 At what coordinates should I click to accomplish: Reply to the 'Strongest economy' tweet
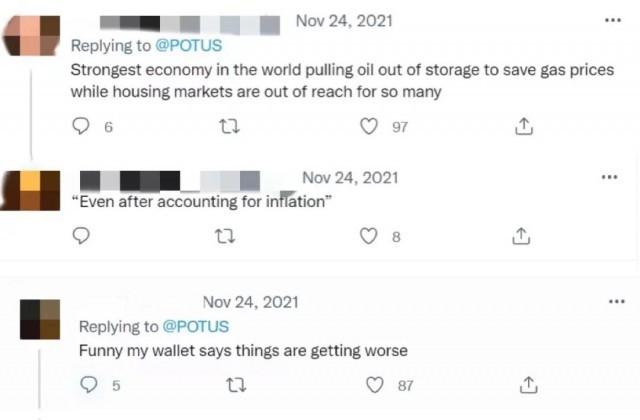(84, 127)
